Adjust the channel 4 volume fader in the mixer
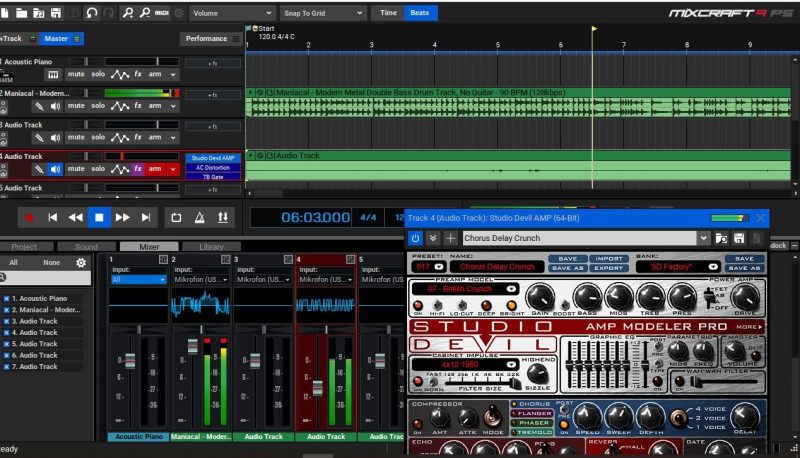 317,388
